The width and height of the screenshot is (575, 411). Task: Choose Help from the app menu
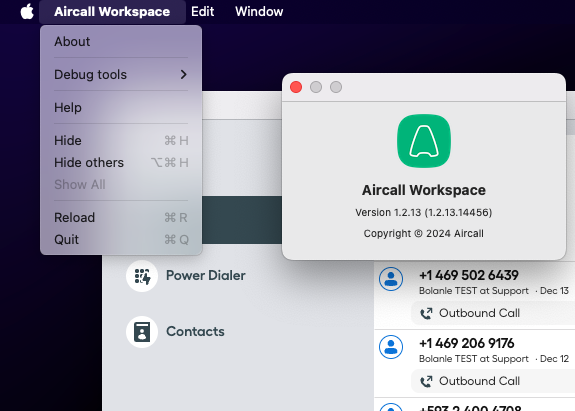click(121, 107)
